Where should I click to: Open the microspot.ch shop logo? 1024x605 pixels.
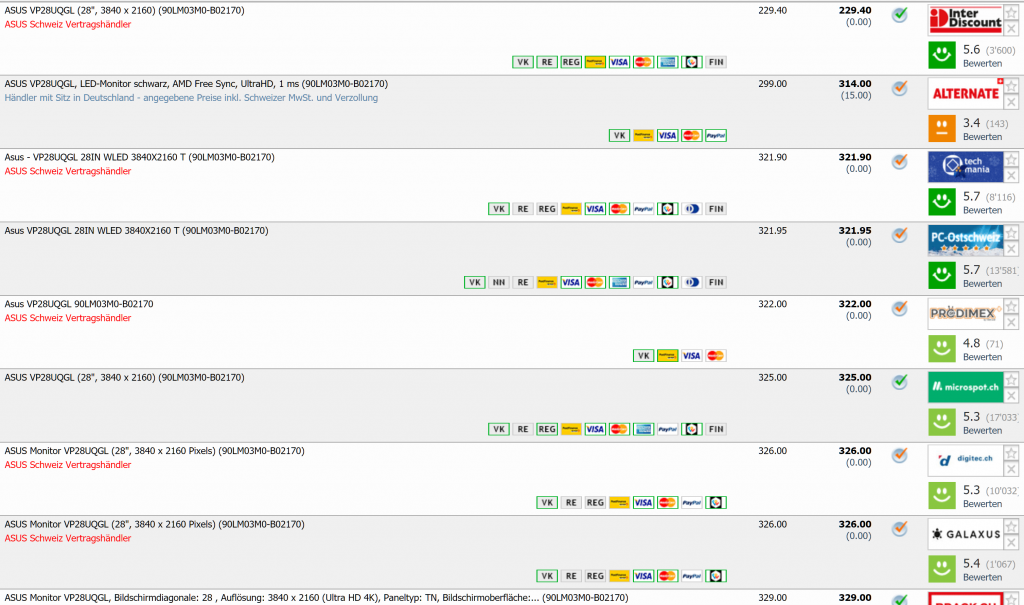pos(965,386)
